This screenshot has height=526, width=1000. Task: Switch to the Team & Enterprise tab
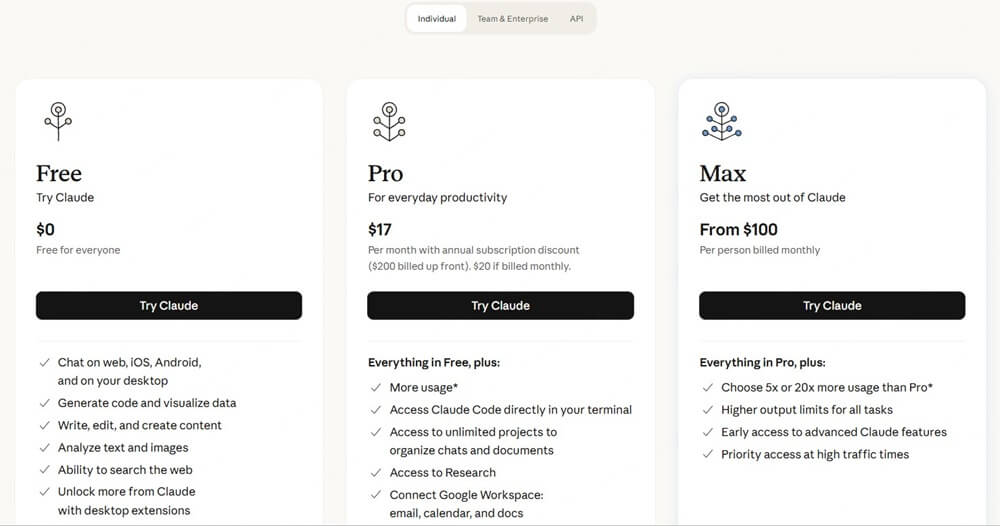click(x=512, y=19)
